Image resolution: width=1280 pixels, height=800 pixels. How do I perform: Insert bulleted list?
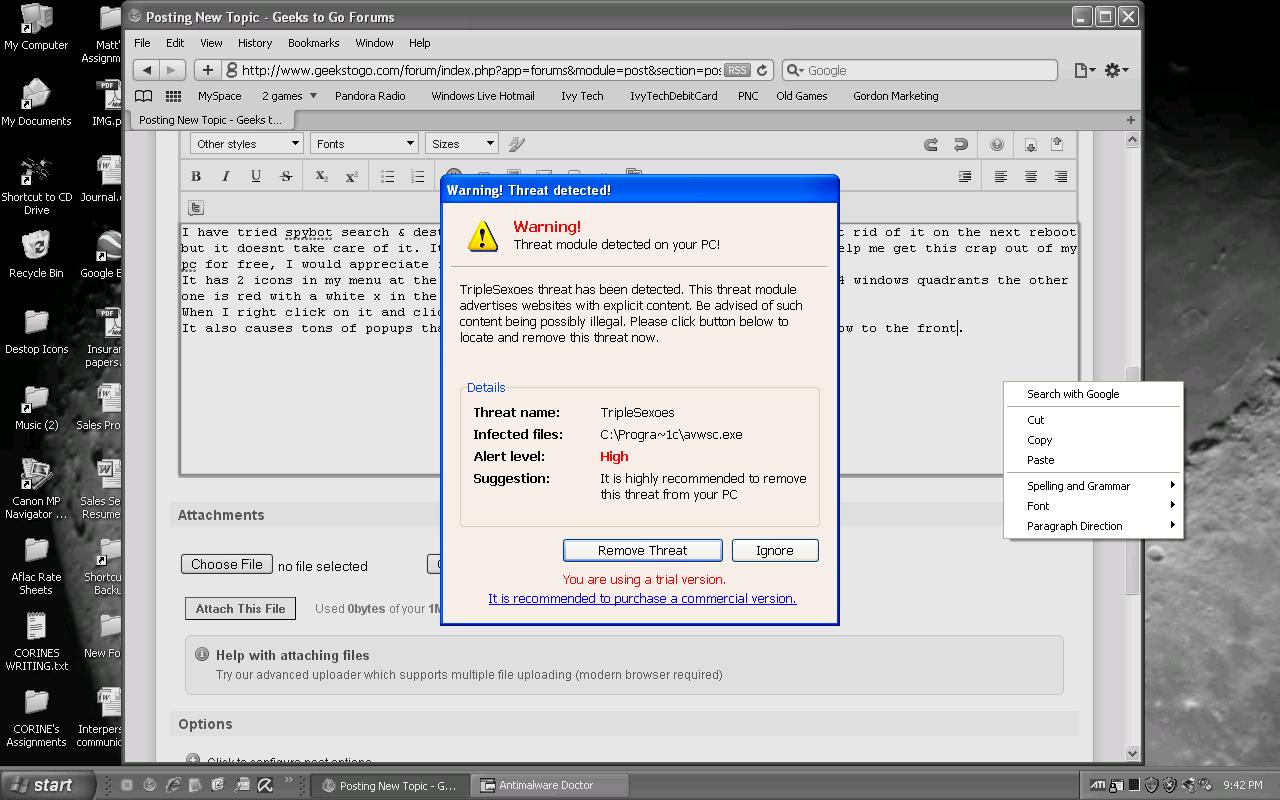(x=387, y=176)
